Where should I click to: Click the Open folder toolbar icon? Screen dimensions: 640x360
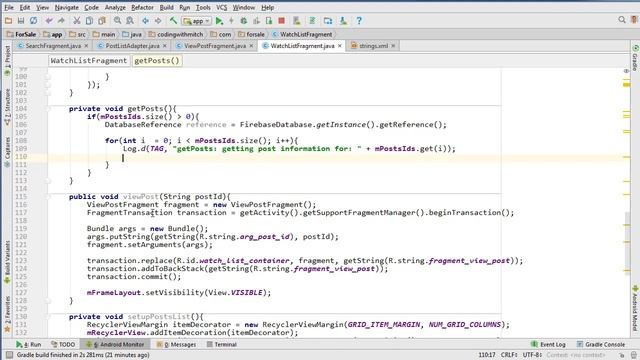pos(9,20)
